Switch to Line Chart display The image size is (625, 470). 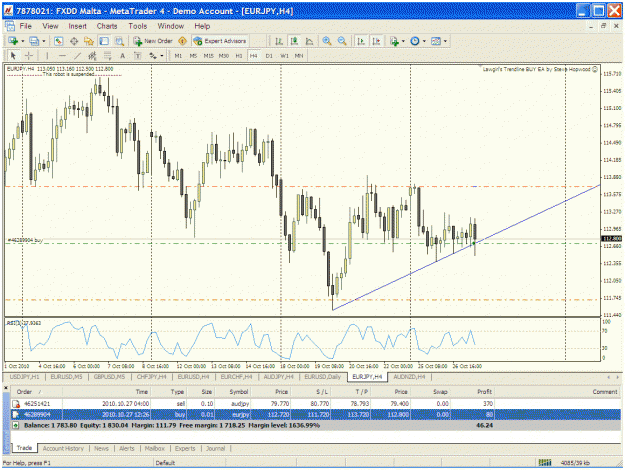point(309,41)
